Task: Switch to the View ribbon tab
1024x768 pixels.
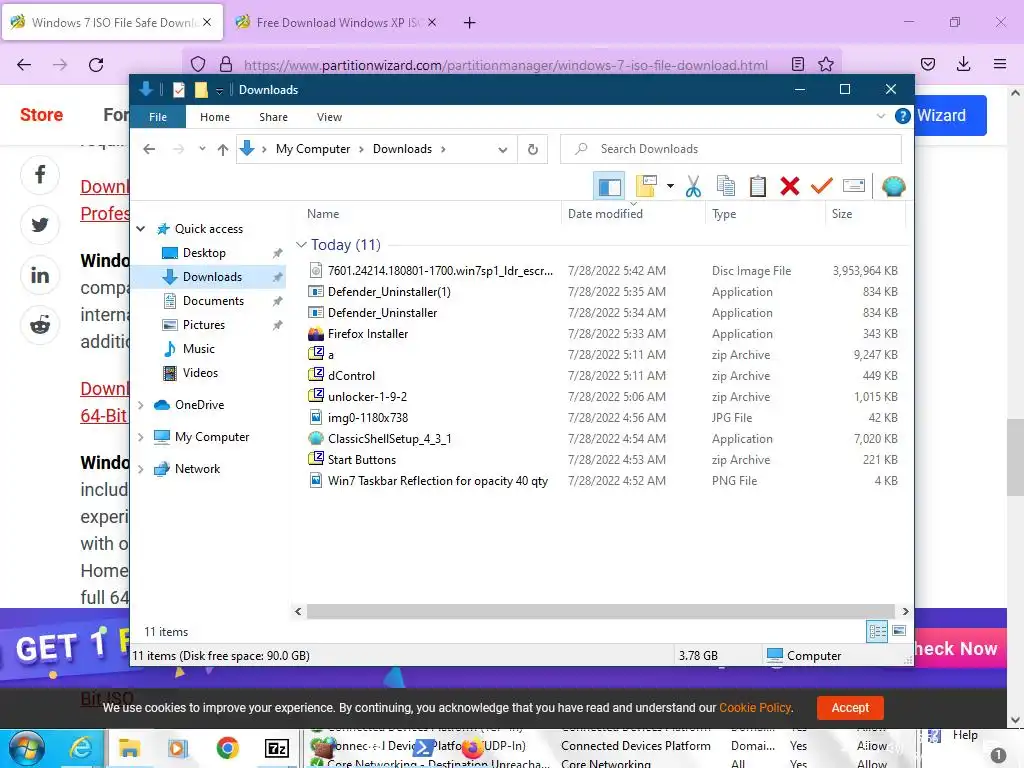Action: (x=329, y=117)
